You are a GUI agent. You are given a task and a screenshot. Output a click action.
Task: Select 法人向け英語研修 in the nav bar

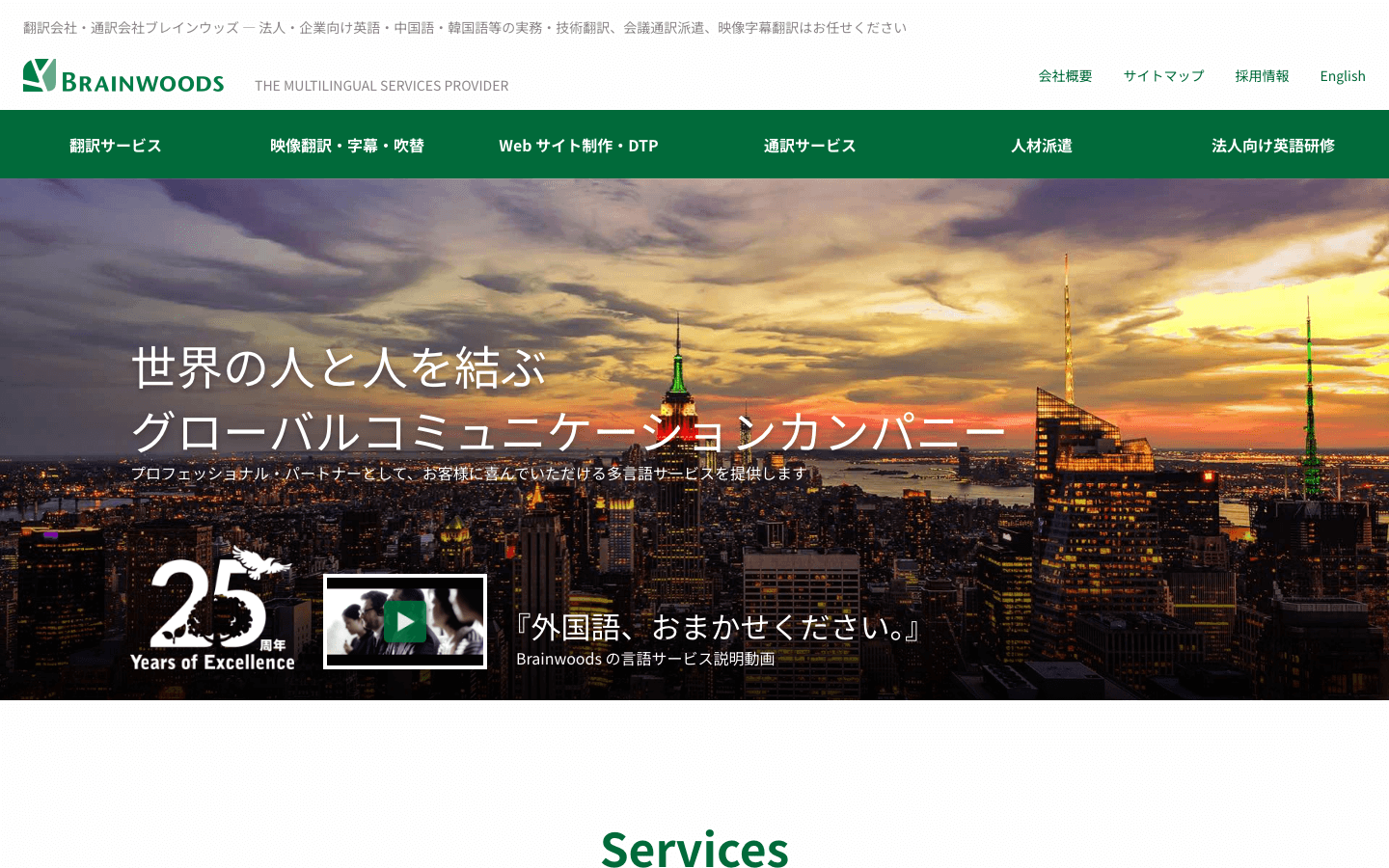(1273, 146)
